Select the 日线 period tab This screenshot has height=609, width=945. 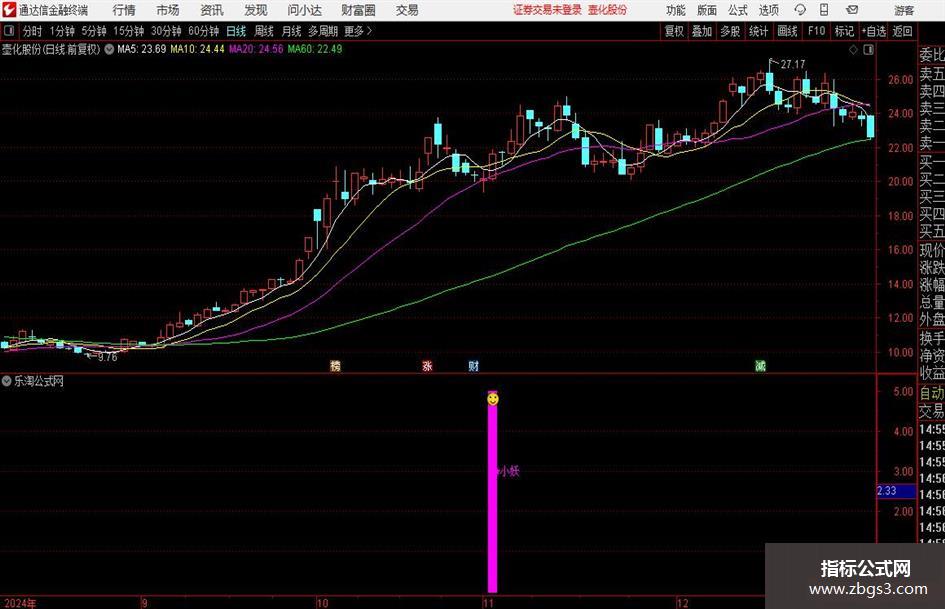tap(236, 31)
